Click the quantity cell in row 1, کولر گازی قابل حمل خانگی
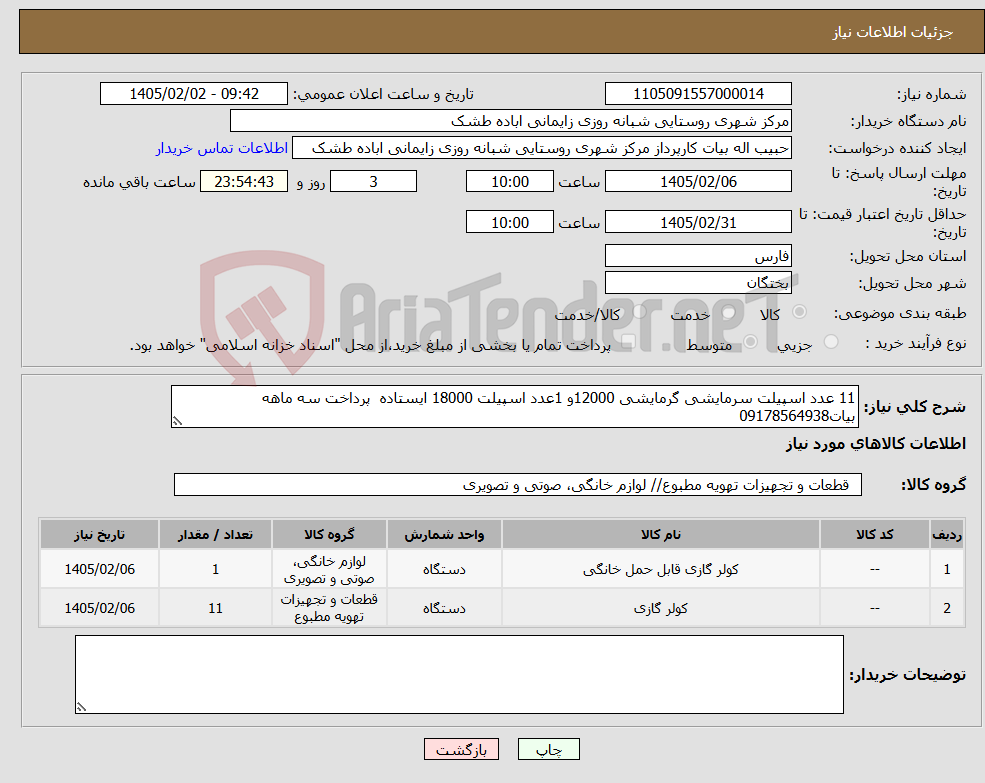Screen dimensions: 985x783 (x=215, y=569)
